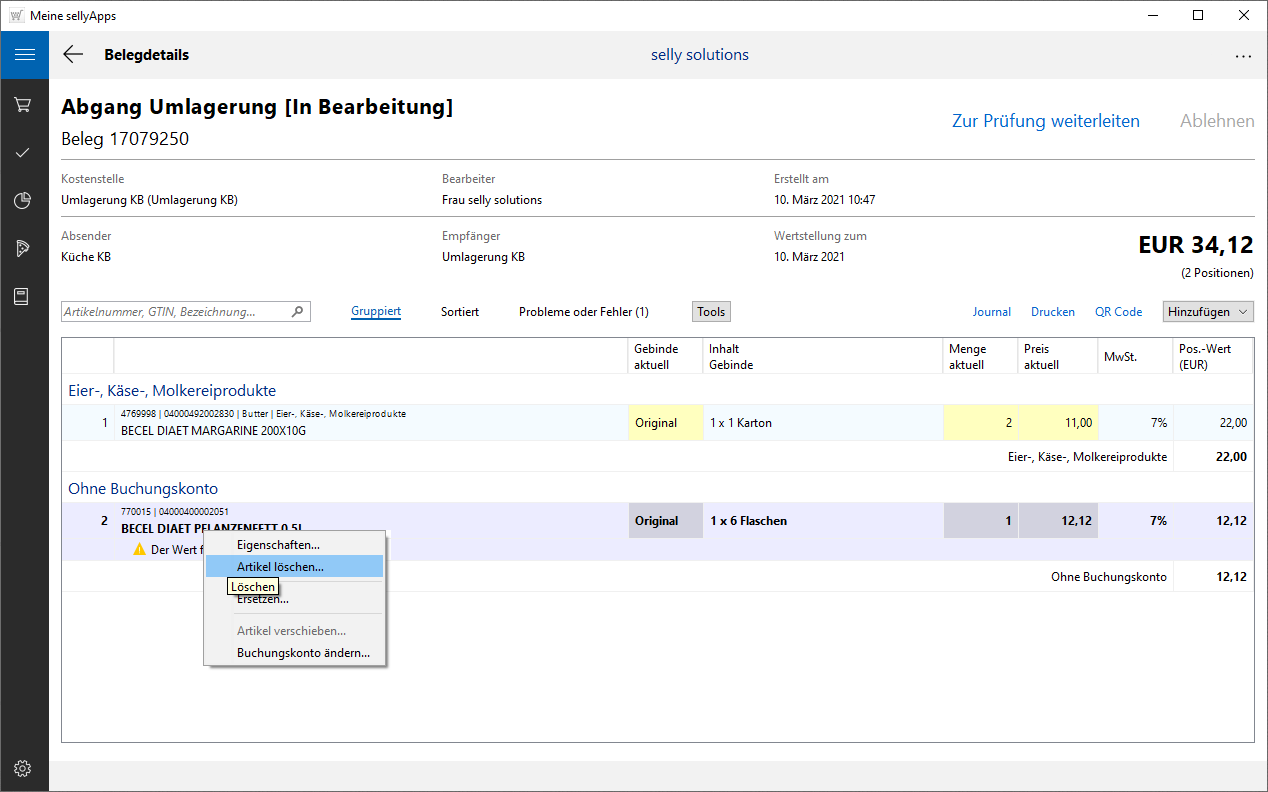Expand the Hinzufügen dropdown
Viewport: 1268px width, 792px height.
pyautogui.click(x=1208, y=312)
